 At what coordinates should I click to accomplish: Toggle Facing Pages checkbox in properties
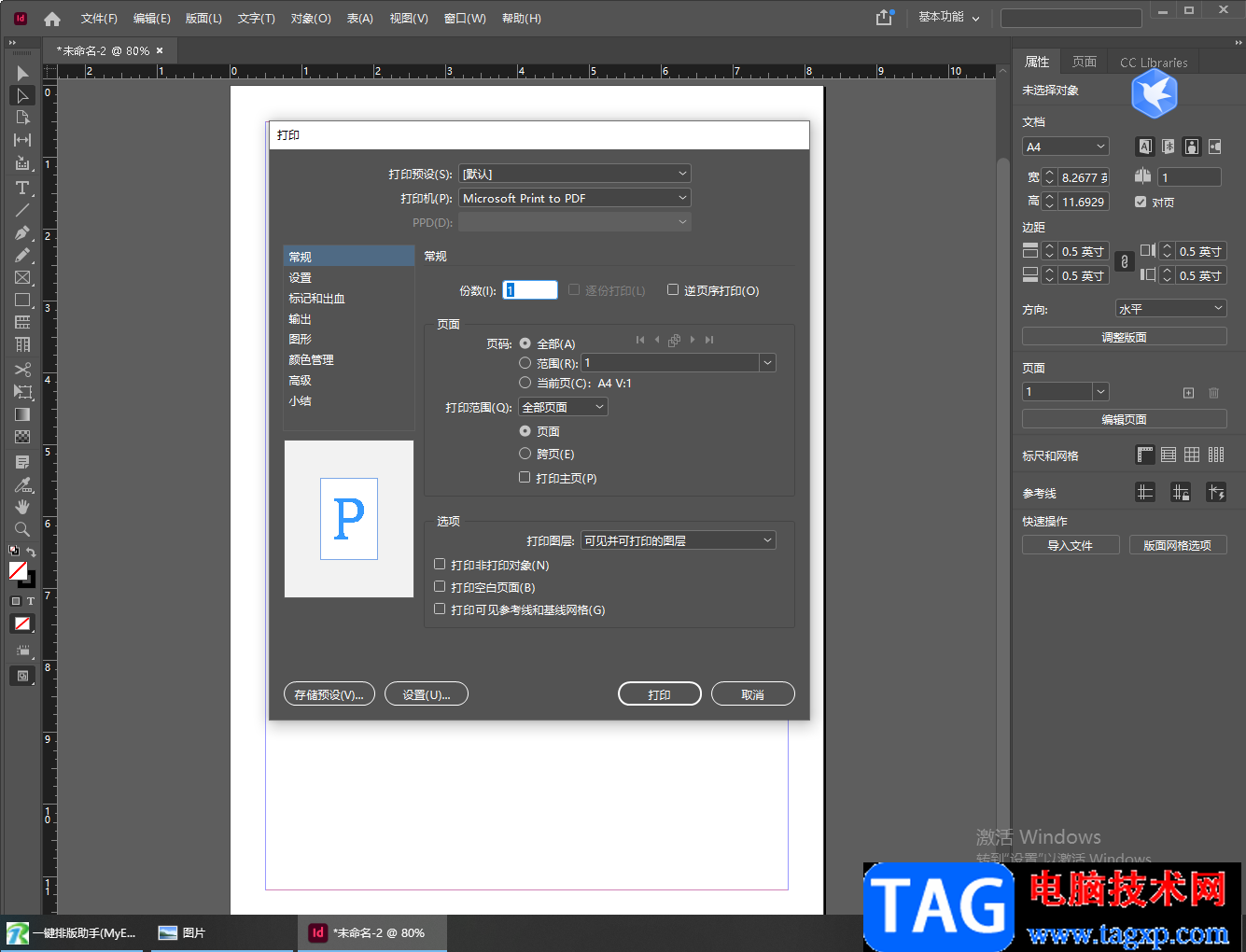pyautogui.click(x=1141, y=202)
